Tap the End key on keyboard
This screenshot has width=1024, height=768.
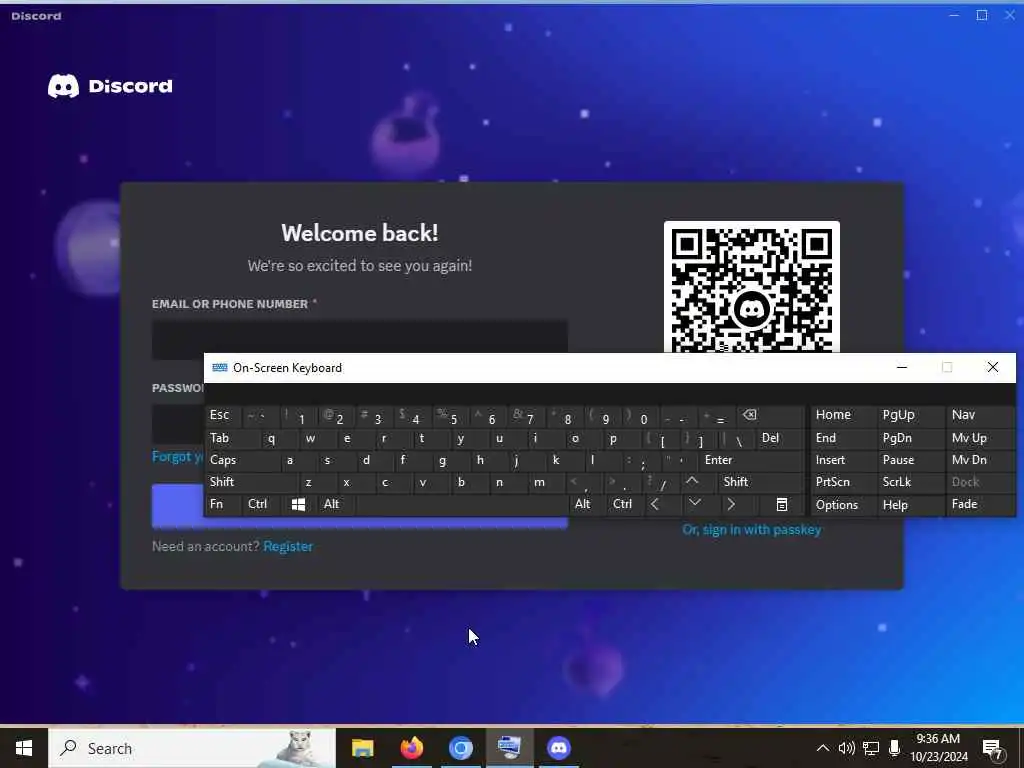[x=843, y=438]
